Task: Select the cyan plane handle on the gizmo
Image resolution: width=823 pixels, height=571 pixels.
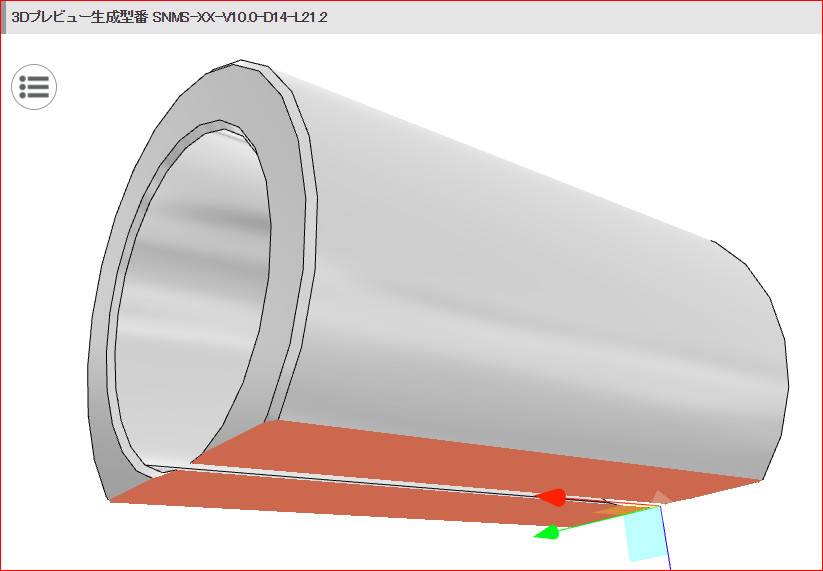Action: point(644,534)
